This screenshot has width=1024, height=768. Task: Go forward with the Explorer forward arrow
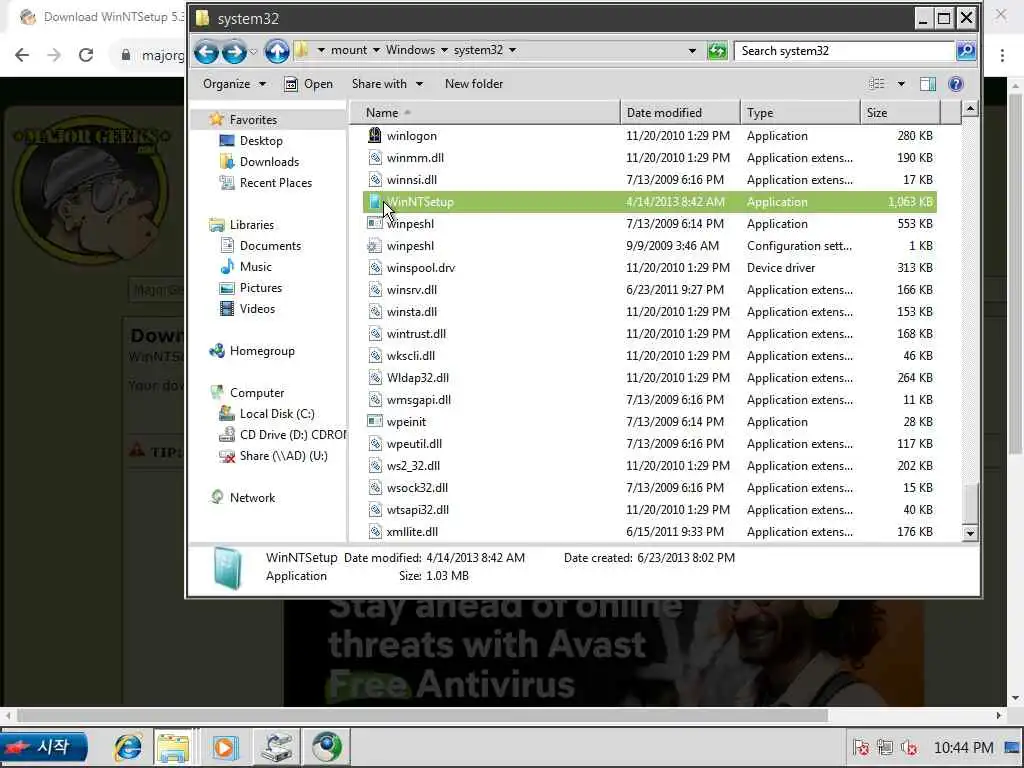pos(234,51)
